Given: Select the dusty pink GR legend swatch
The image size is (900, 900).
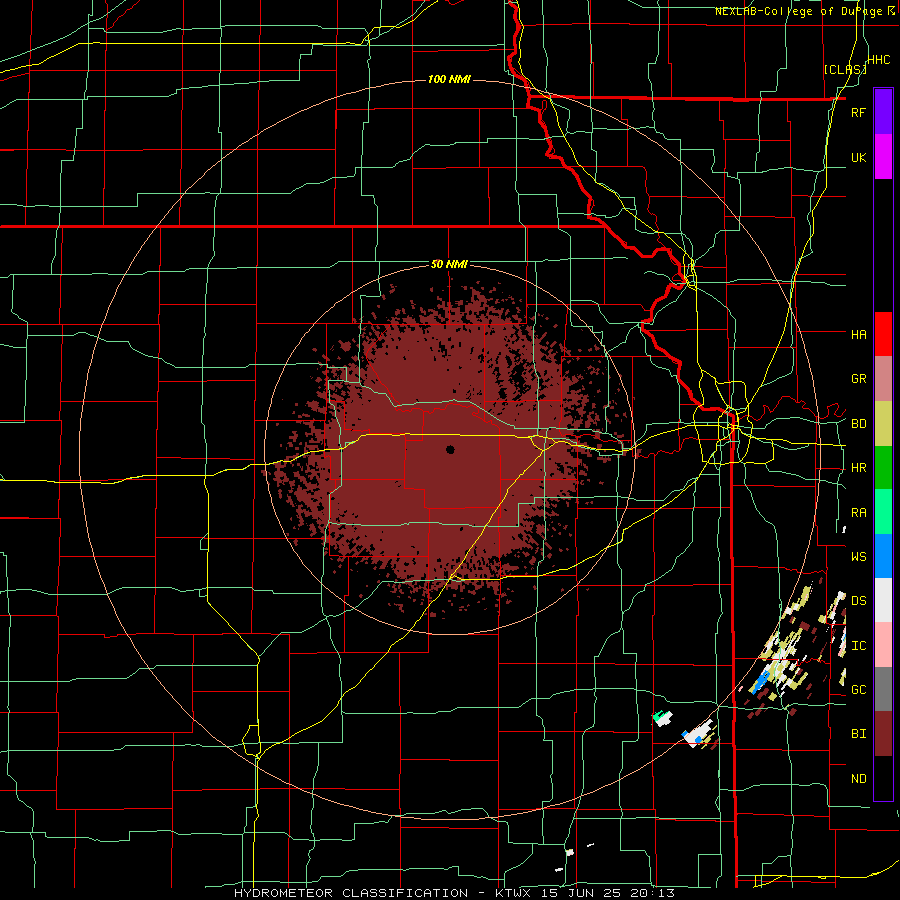Looking at the screenshot, I should (x=883, y=379).
